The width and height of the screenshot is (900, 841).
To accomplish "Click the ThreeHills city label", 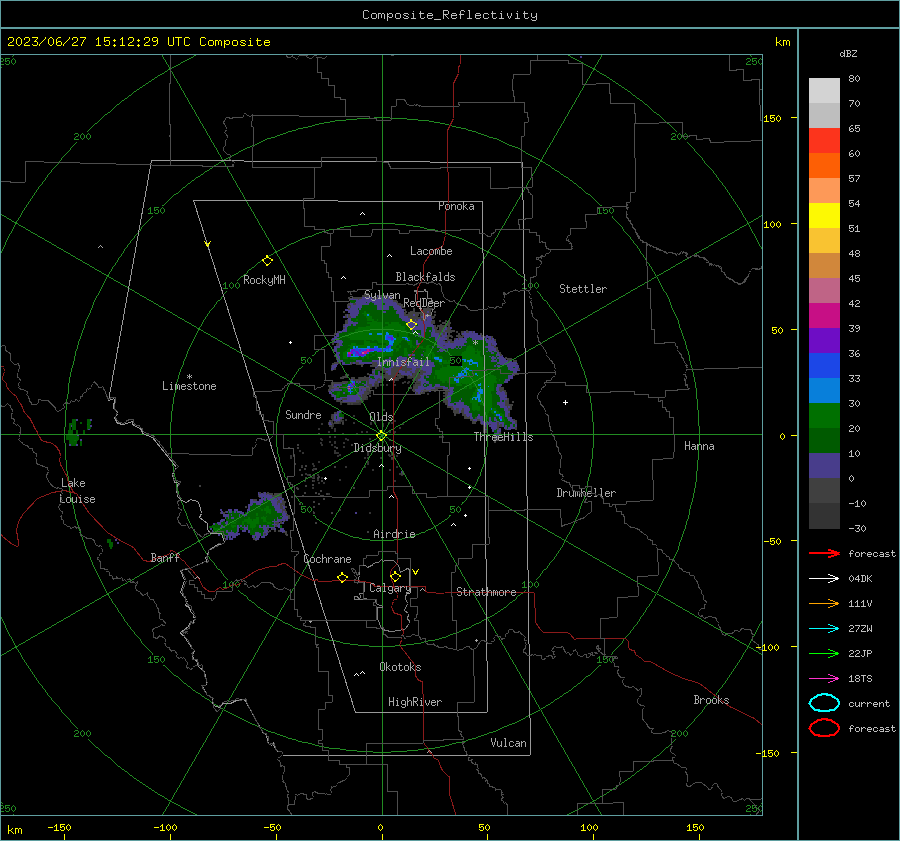I will pyautogui.click(x=503, y=437).
